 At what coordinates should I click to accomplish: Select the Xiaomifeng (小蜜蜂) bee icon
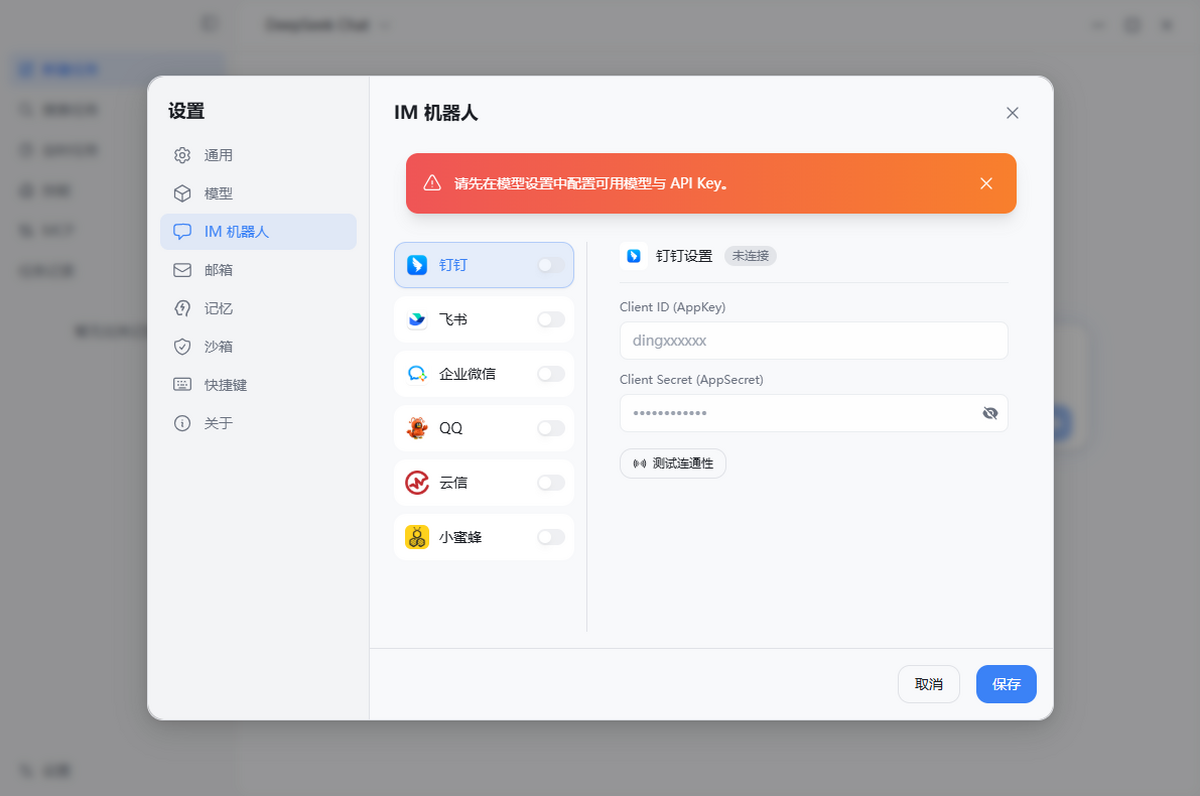click(x=417, y=537)
